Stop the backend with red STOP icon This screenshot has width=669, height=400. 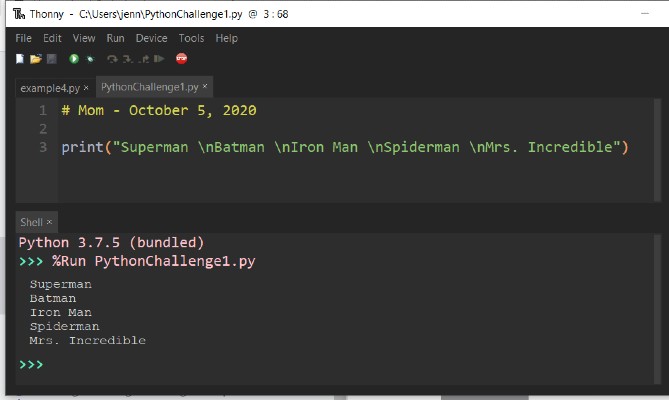[181, 58]
